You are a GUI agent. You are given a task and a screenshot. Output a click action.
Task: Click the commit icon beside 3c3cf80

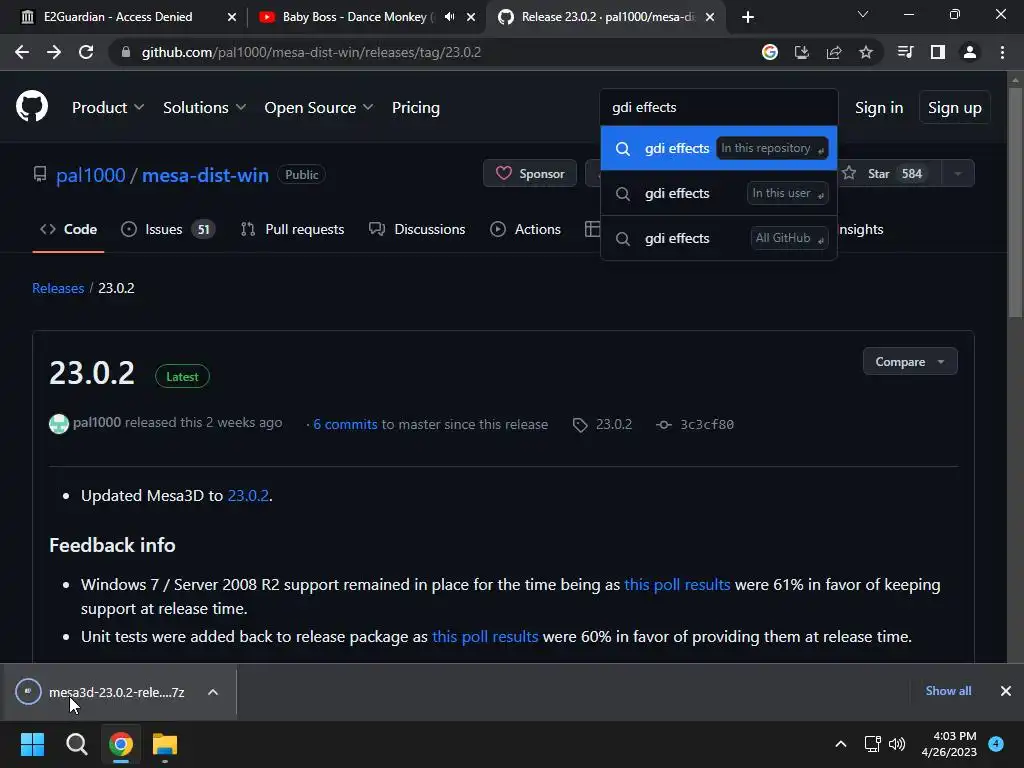(x=664, y=425)
